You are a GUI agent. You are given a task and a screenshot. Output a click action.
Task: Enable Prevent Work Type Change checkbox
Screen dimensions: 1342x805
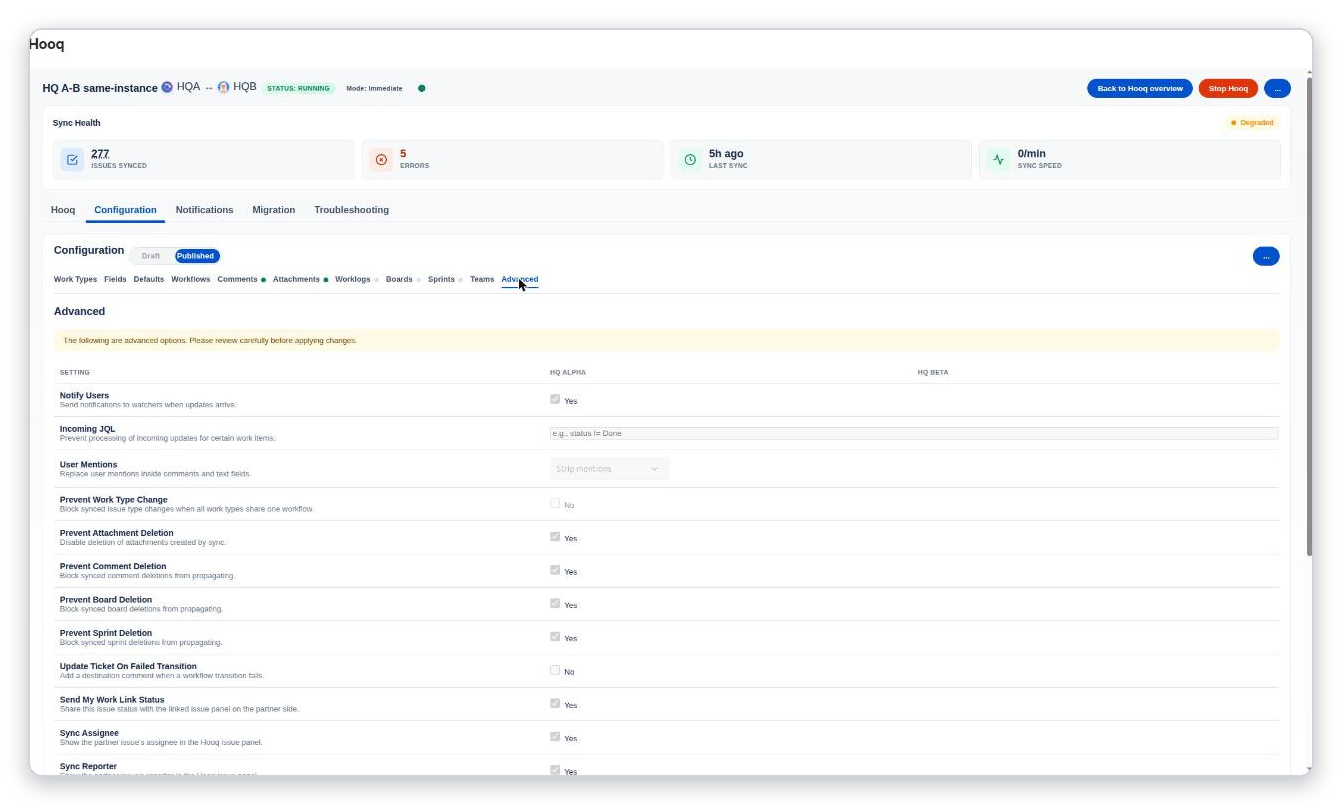click(555, 503)
